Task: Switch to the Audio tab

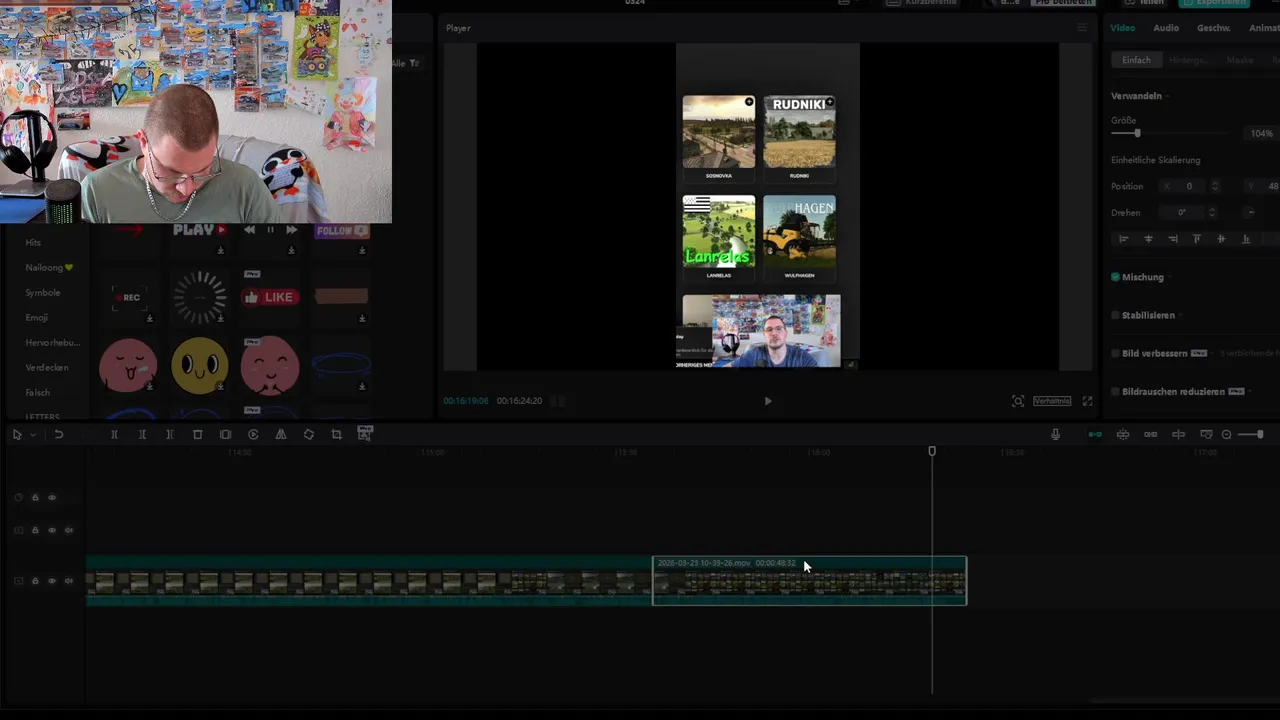Action: pos(1166,28)
